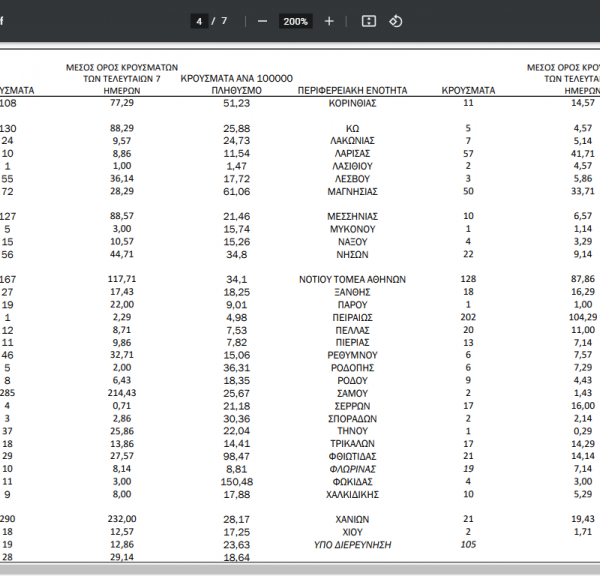This screenshot has height=576, width=600.
Task: Select the row label ΦΘΙΩΤΙΔΑΣ
Action: (x=352, y=457)
